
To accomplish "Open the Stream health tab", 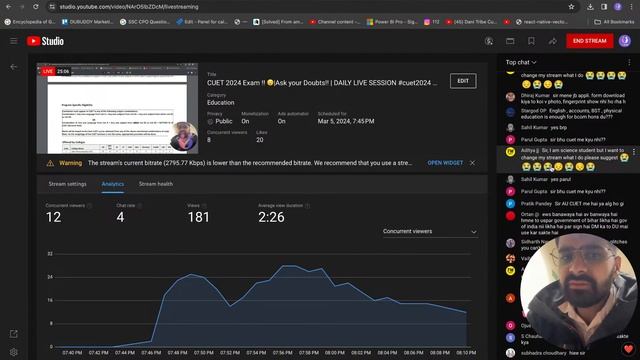I will pyautogui.click(x=156, y=184).
